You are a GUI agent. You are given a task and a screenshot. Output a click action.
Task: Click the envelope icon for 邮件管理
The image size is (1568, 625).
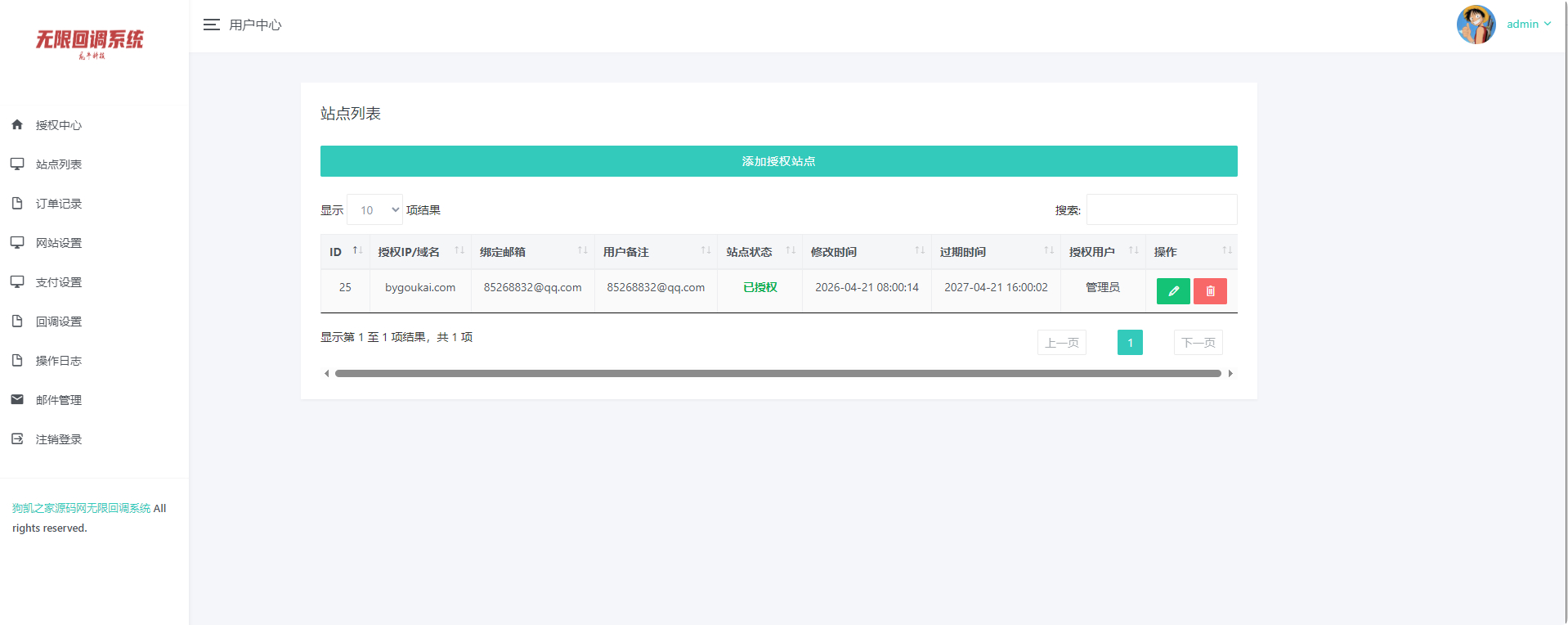(17, 399)
